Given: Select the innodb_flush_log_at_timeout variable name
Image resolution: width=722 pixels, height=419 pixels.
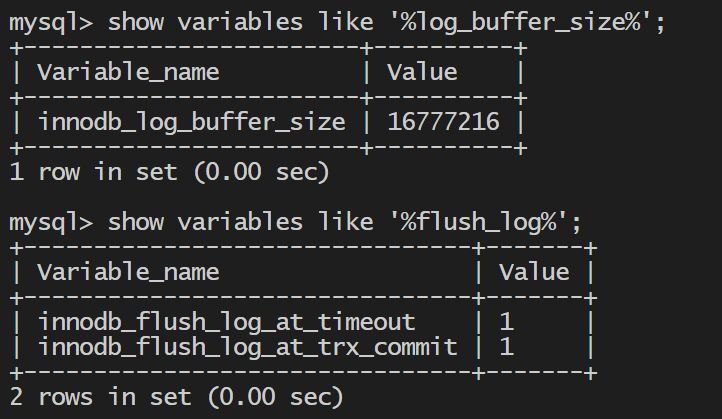Looking at the screenshot, I should pos(226,322).
